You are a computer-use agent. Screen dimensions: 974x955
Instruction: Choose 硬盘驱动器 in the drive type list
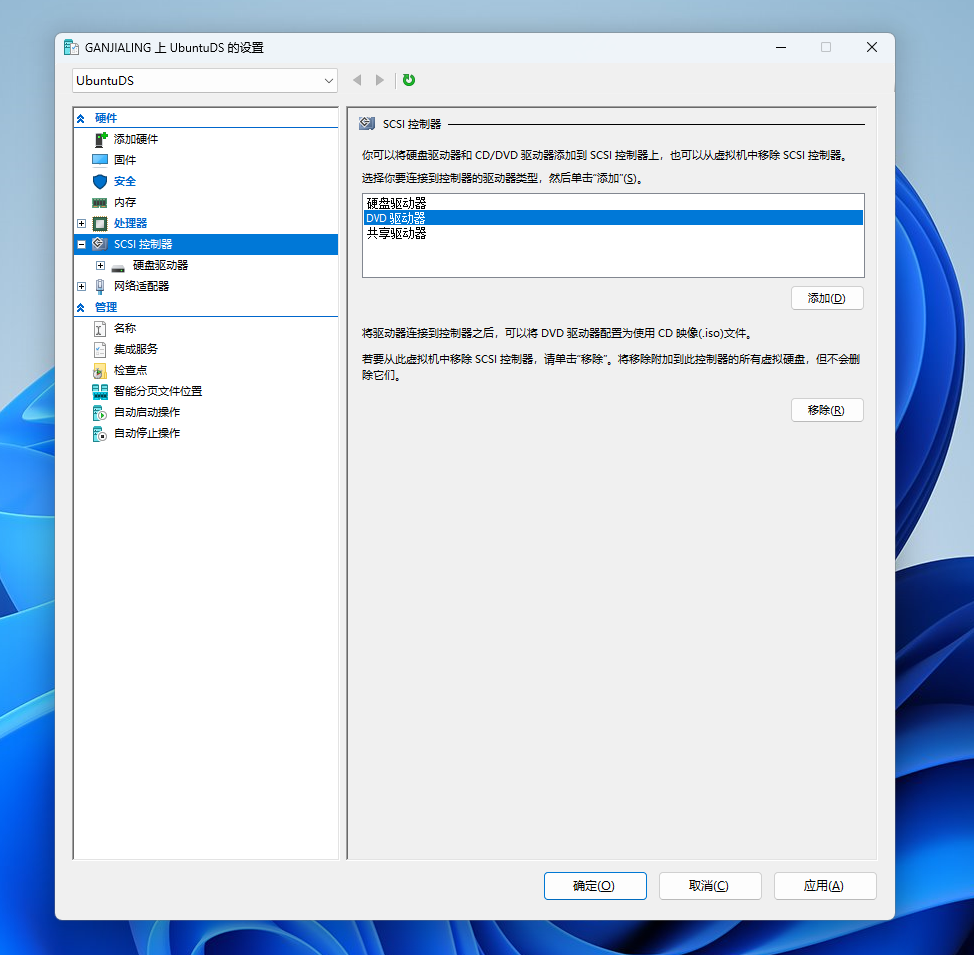point(613,203)
